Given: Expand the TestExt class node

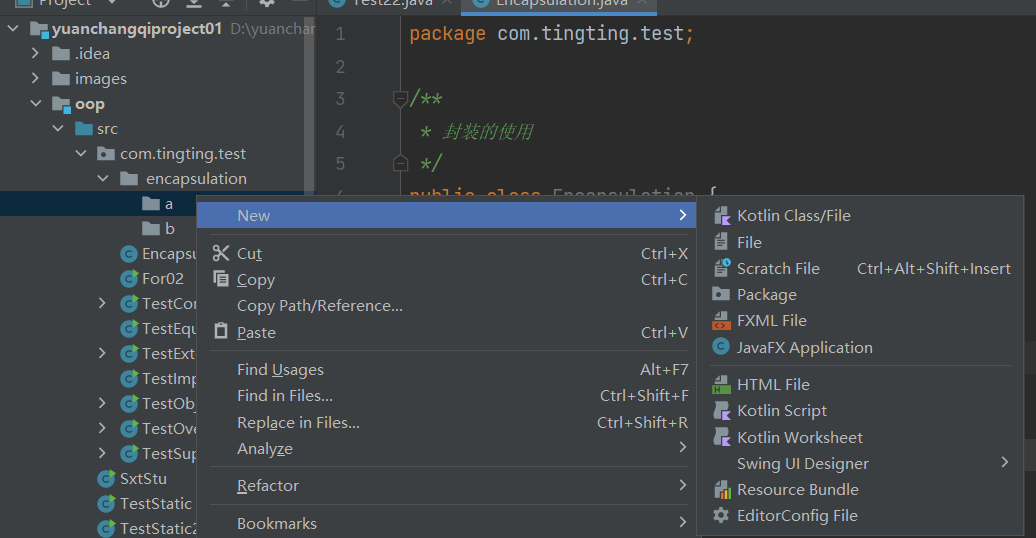Looking at the screenshot, I should pyautogui.click(x=102, y=354).
